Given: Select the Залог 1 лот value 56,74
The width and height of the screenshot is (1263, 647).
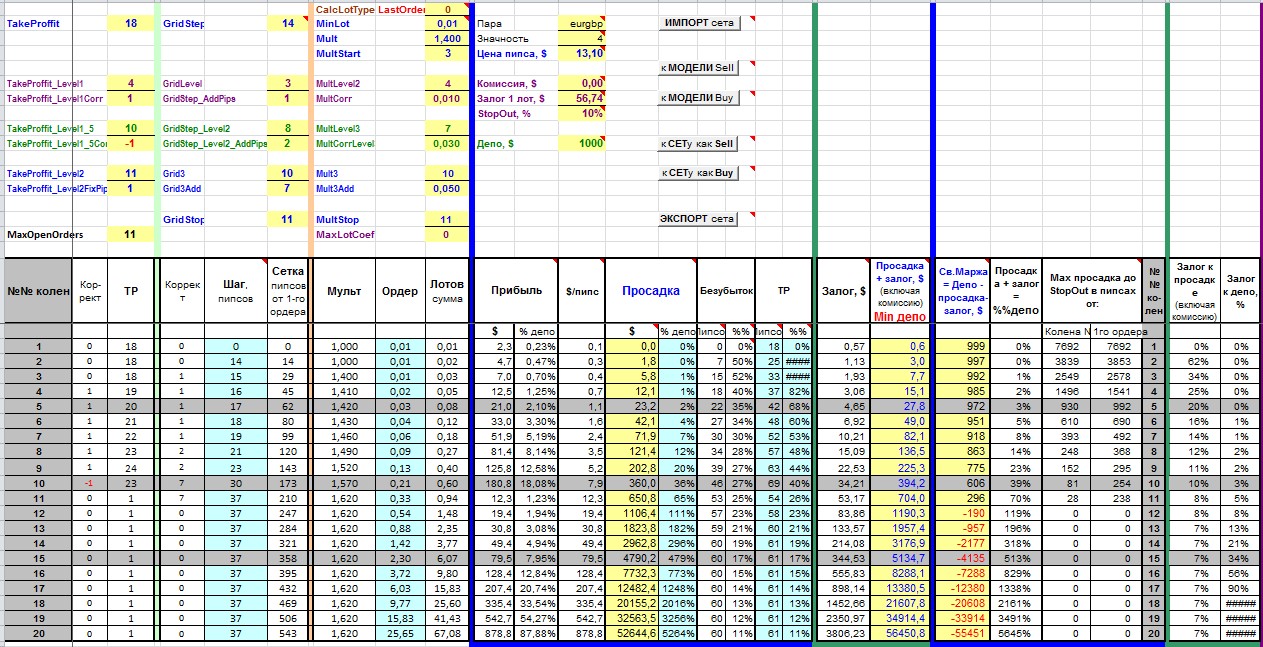Looking at the screenshot, I should [581, 98].
